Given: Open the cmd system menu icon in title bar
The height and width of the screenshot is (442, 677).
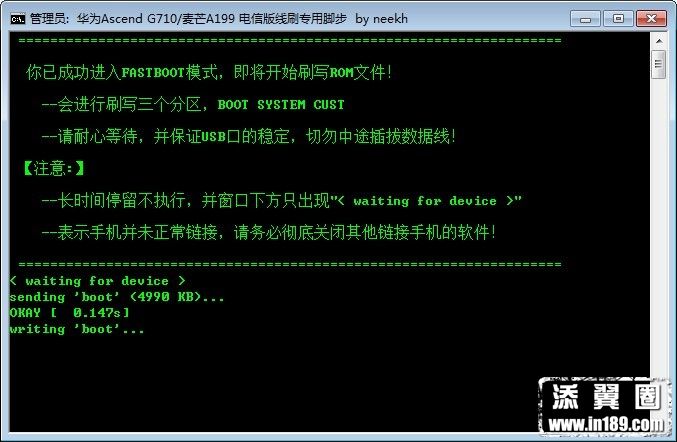Looking at the screenshot, I should (18, 19).
